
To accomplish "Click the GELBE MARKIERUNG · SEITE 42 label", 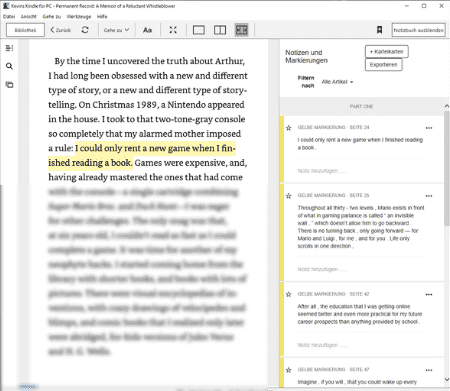I will pos(333,294).
